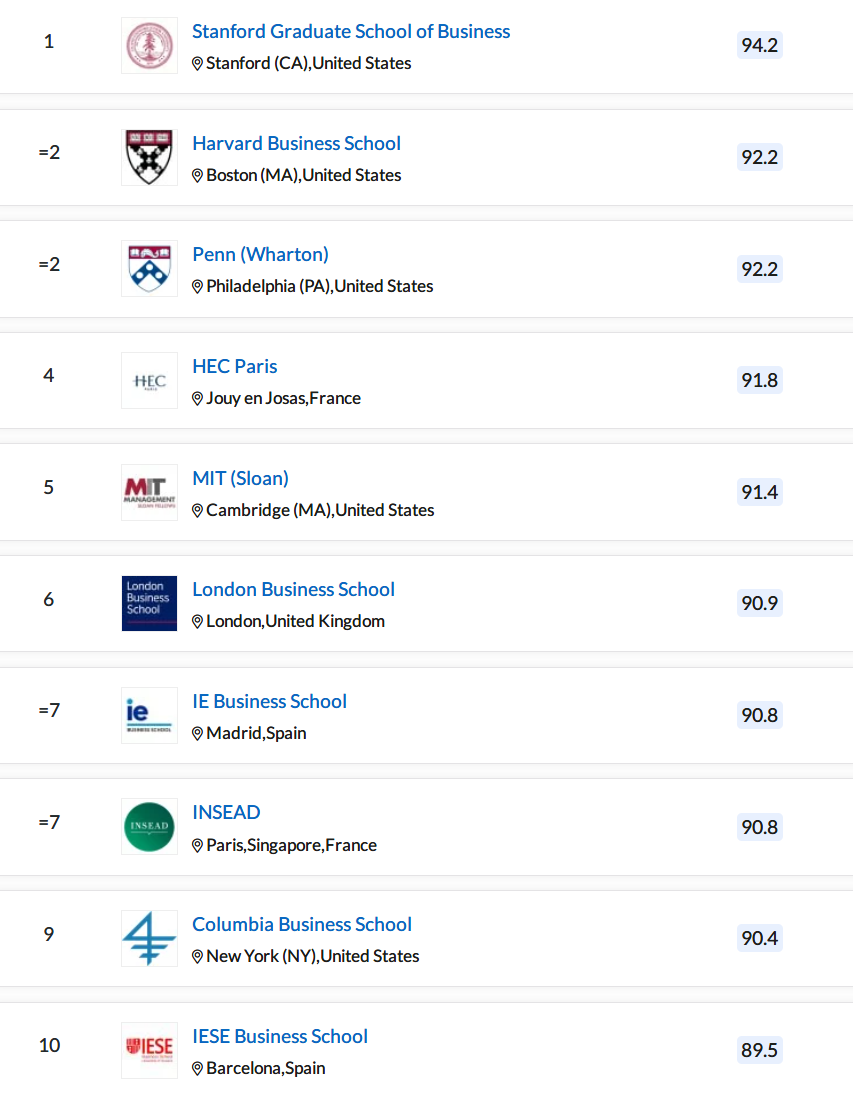Select the Penn Wharton crest logo
This screenshot has width=853, height=1094.
tap(149, 269)
